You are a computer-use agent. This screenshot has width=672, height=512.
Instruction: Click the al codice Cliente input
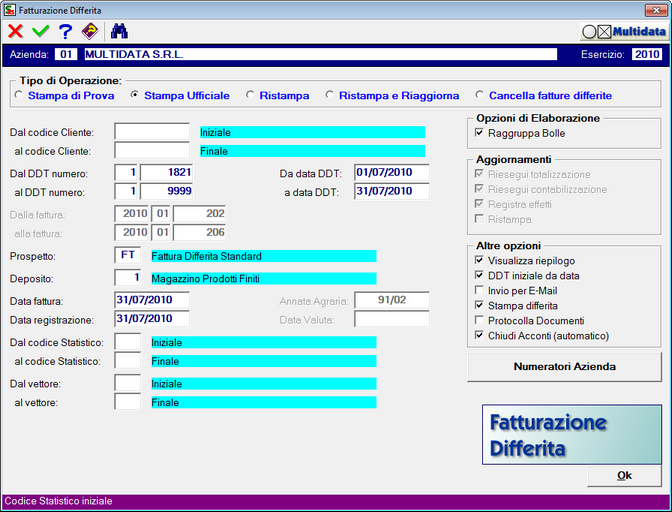tap(152, 150)
